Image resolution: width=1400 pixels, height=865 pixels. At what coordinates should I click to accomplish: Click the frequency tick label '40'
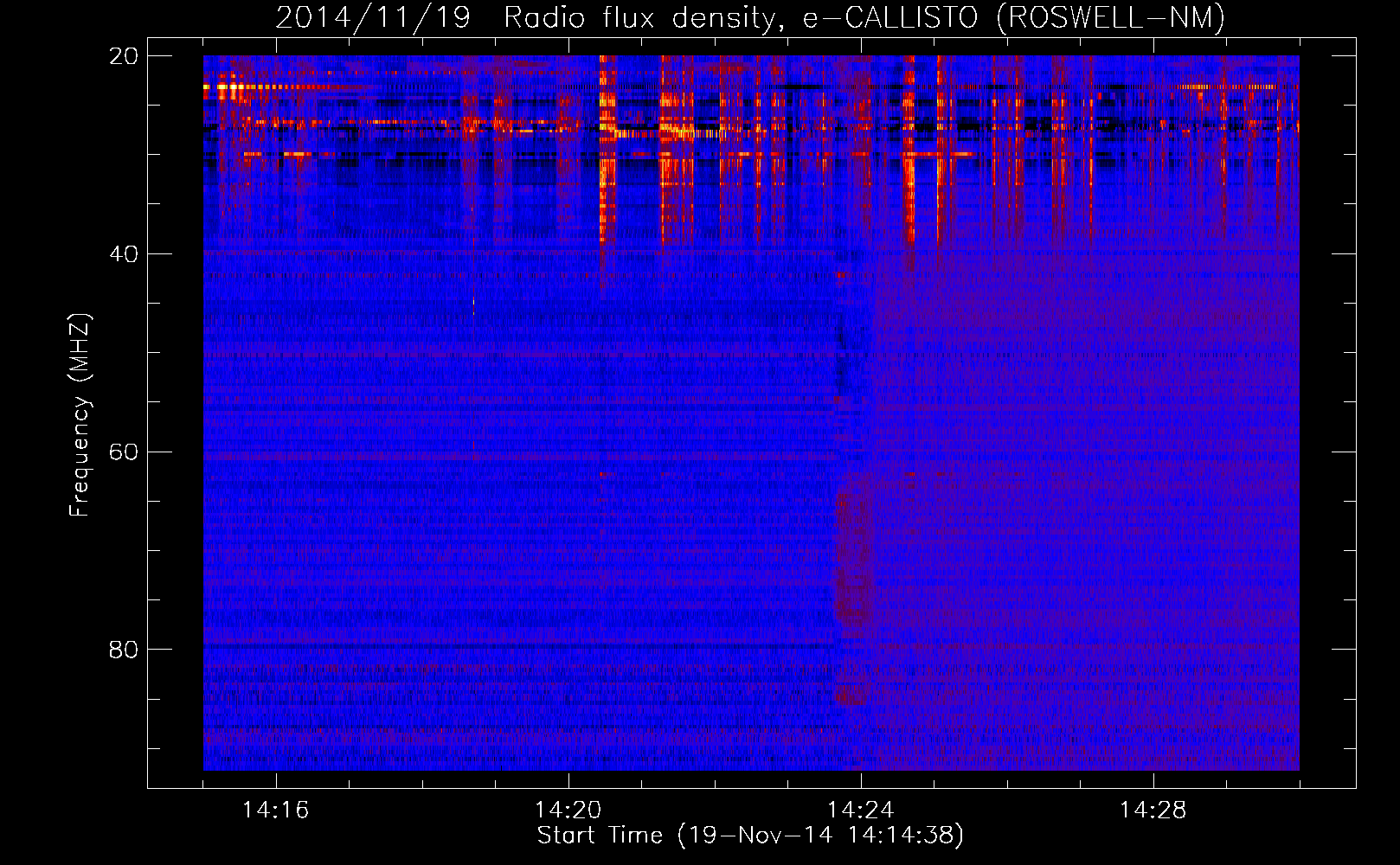(124, 253)
